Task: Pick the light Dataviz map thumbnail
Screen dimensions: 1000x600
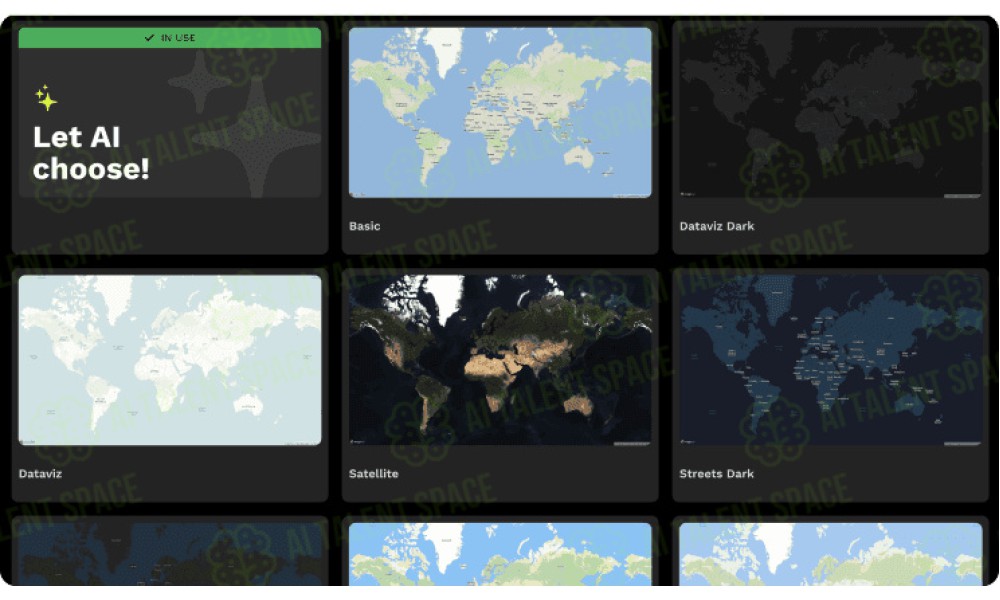Action: coord(170,360)
